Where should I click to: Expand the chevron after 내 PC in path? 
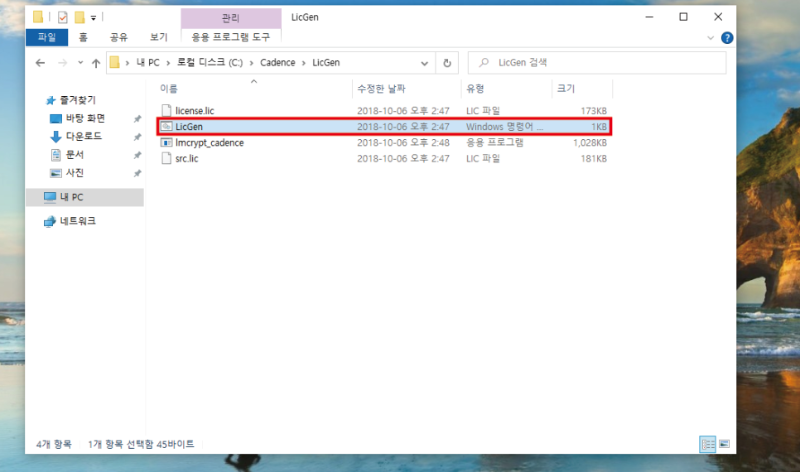168,63
